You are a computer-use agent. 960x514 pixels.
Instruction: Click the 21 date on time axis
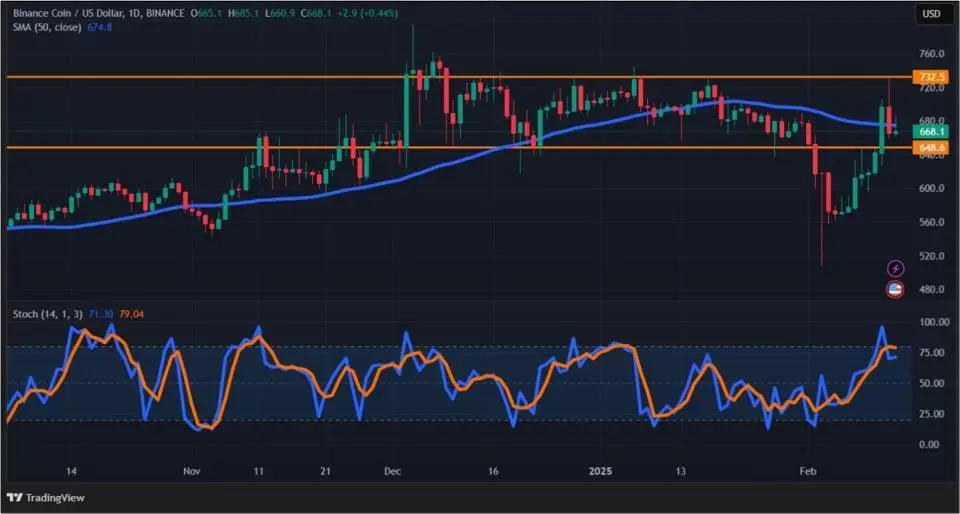click(326, 472)
